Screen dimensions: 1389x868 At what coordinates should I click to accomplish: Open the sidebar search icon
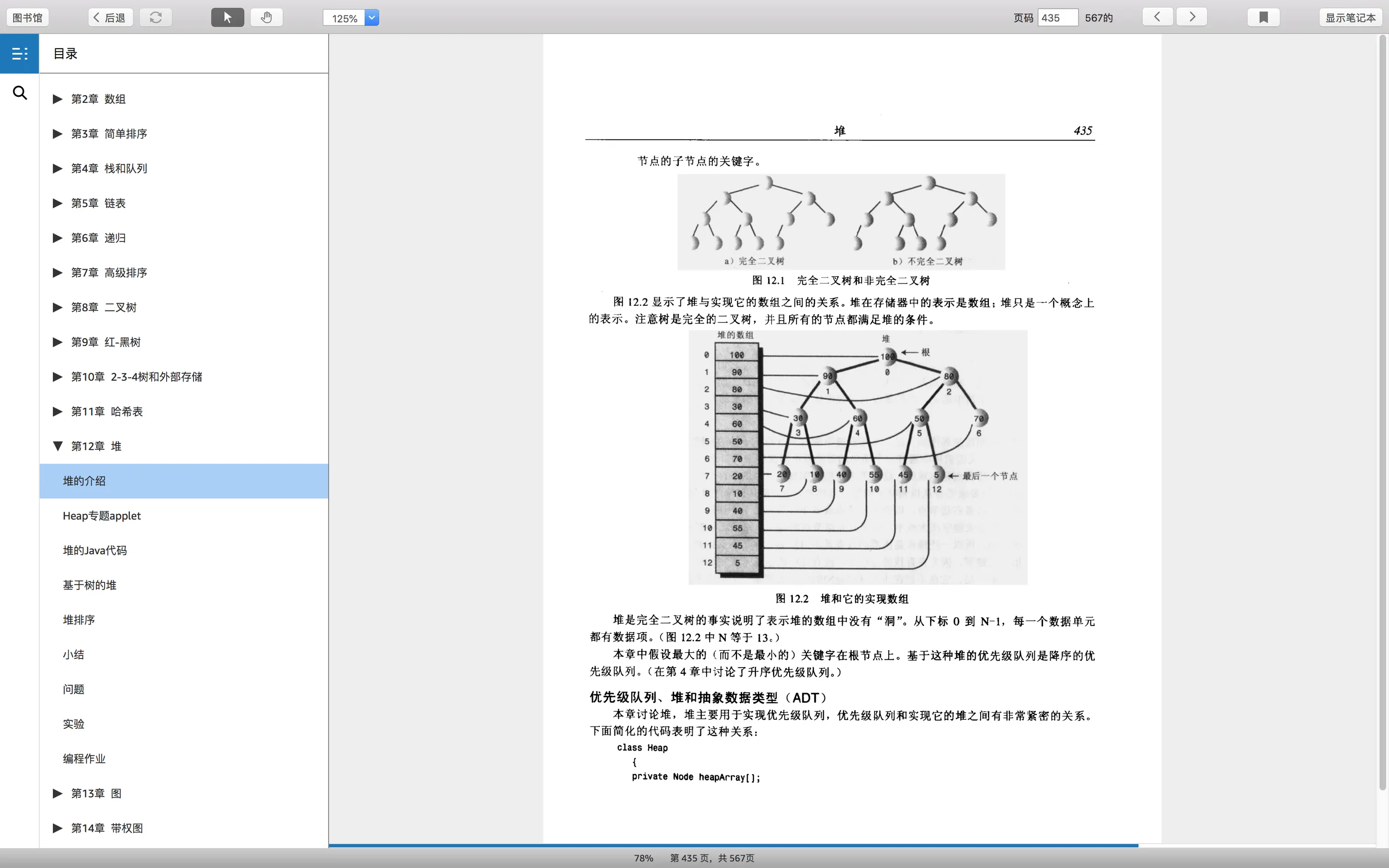(x=19, y=93)
